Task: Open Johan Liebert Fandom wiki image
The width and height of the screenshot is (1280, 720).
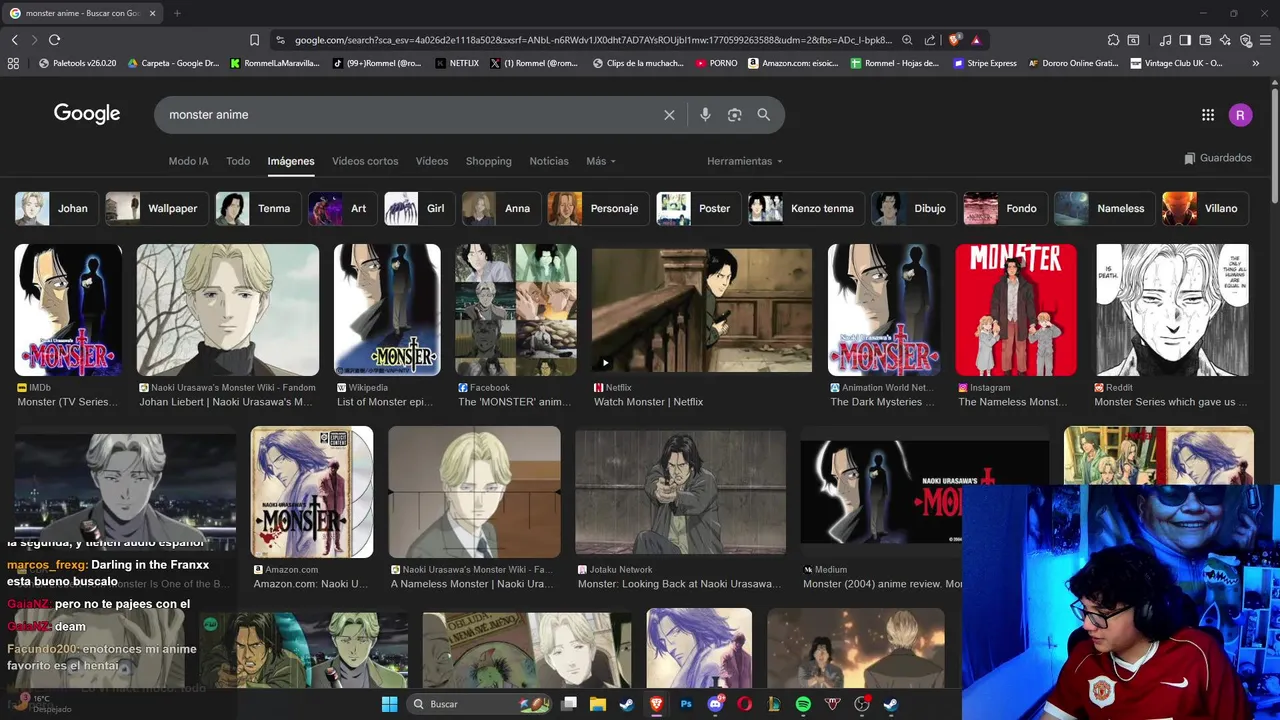Action: [228, 310]
